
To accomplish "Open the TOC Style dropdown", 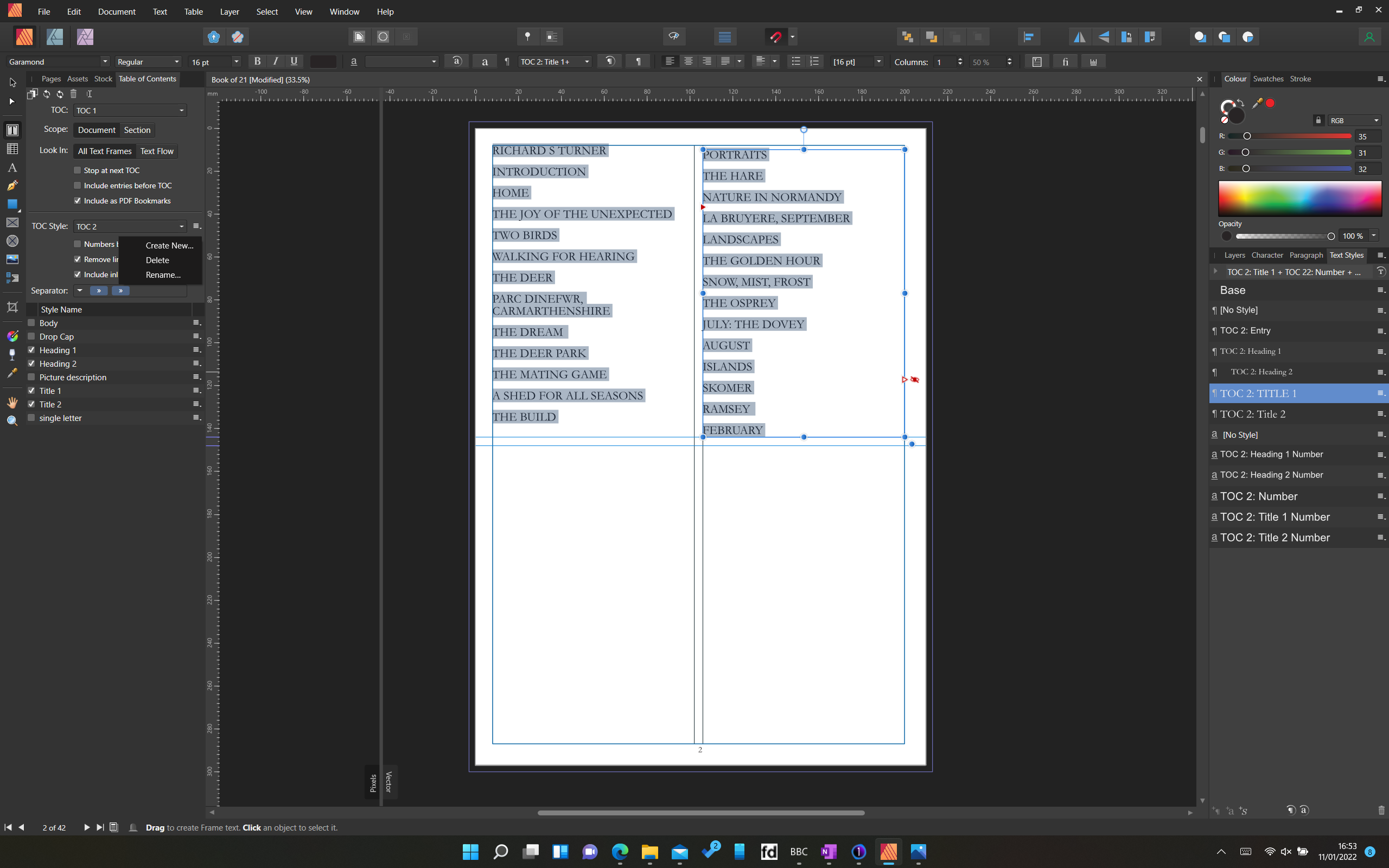I will click(181, 226).
